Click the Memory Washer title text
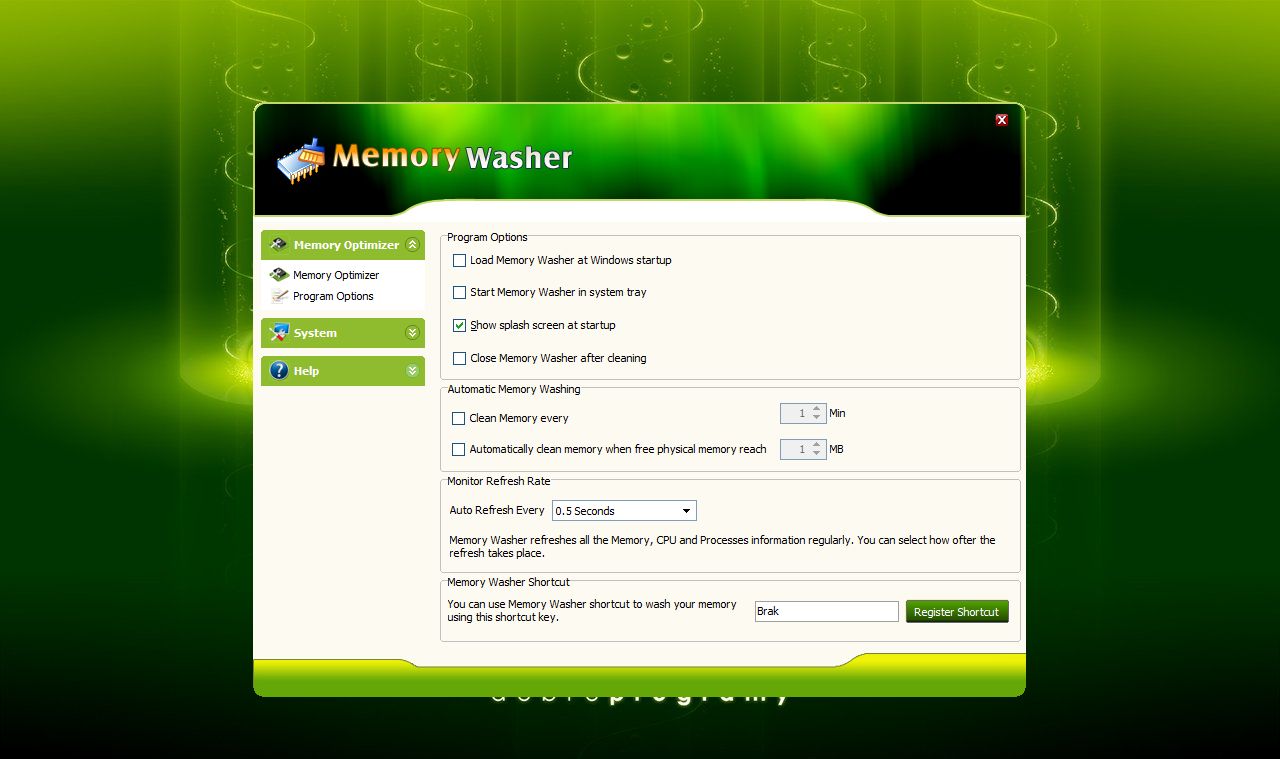Screen dimensions: 1280x759 point(452,157)
